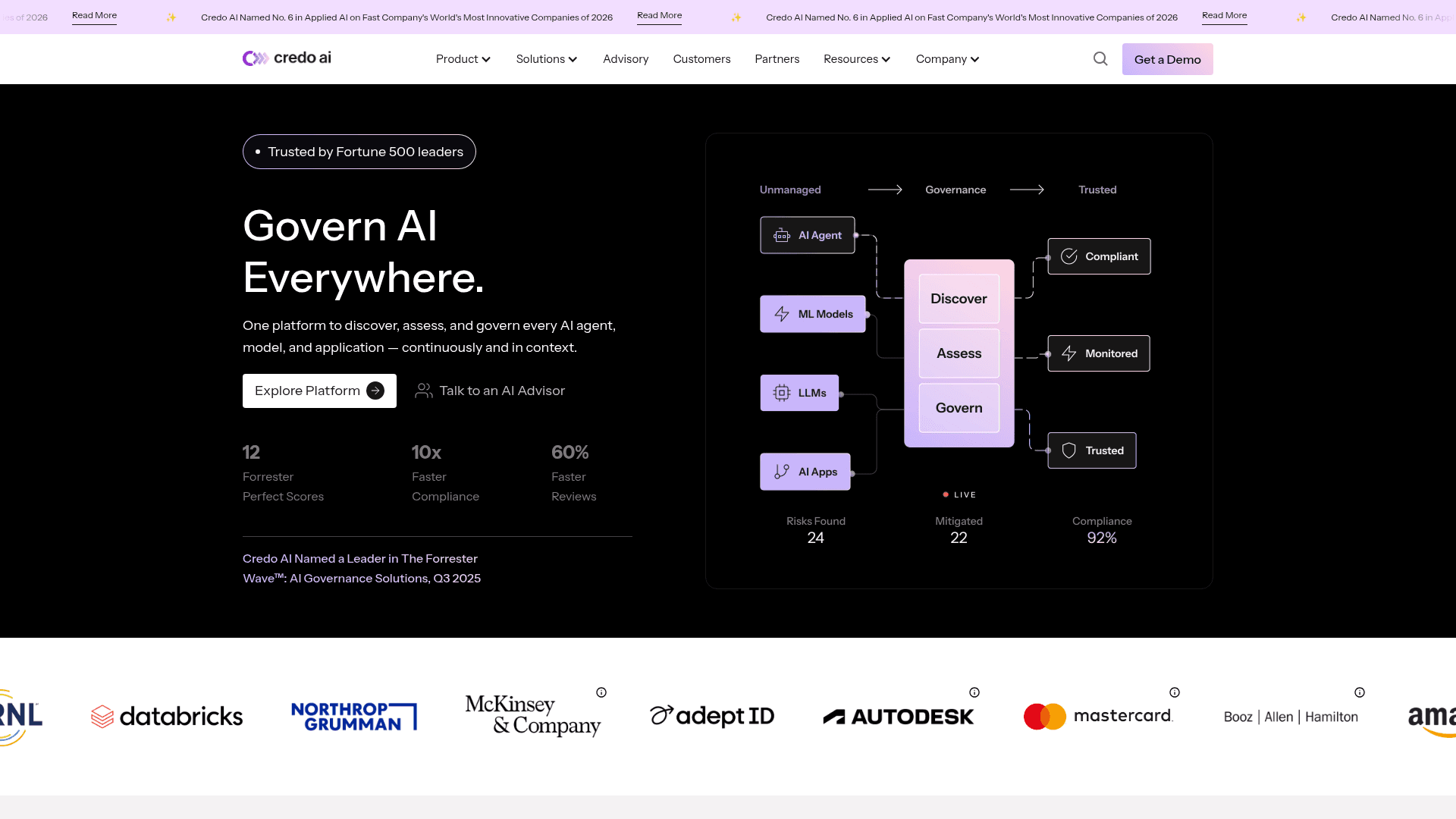Click info icon beside Booz Allen Hamilton
This screenshot has width=1456, height=819.
1360,692
